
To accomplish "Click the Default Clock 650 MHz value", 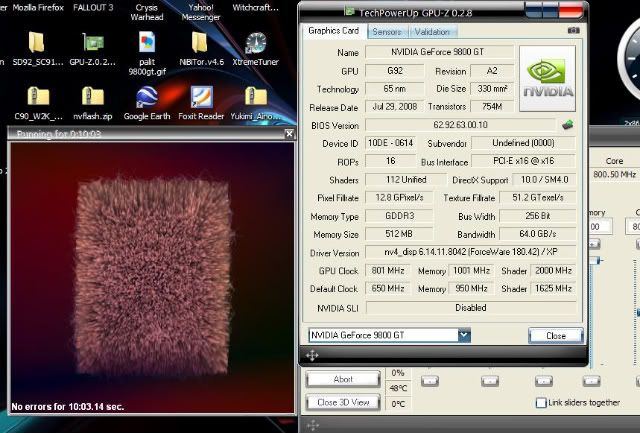I will pos(388,289).
